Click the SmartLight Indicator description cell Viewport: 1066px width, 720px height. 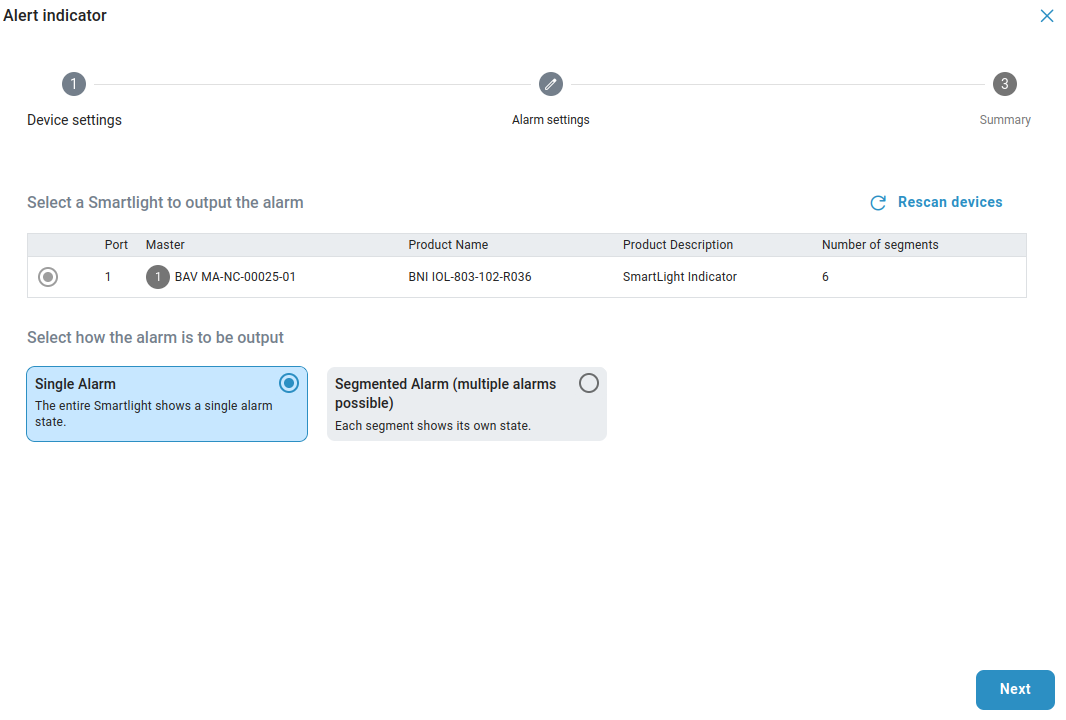pos(680,277)
